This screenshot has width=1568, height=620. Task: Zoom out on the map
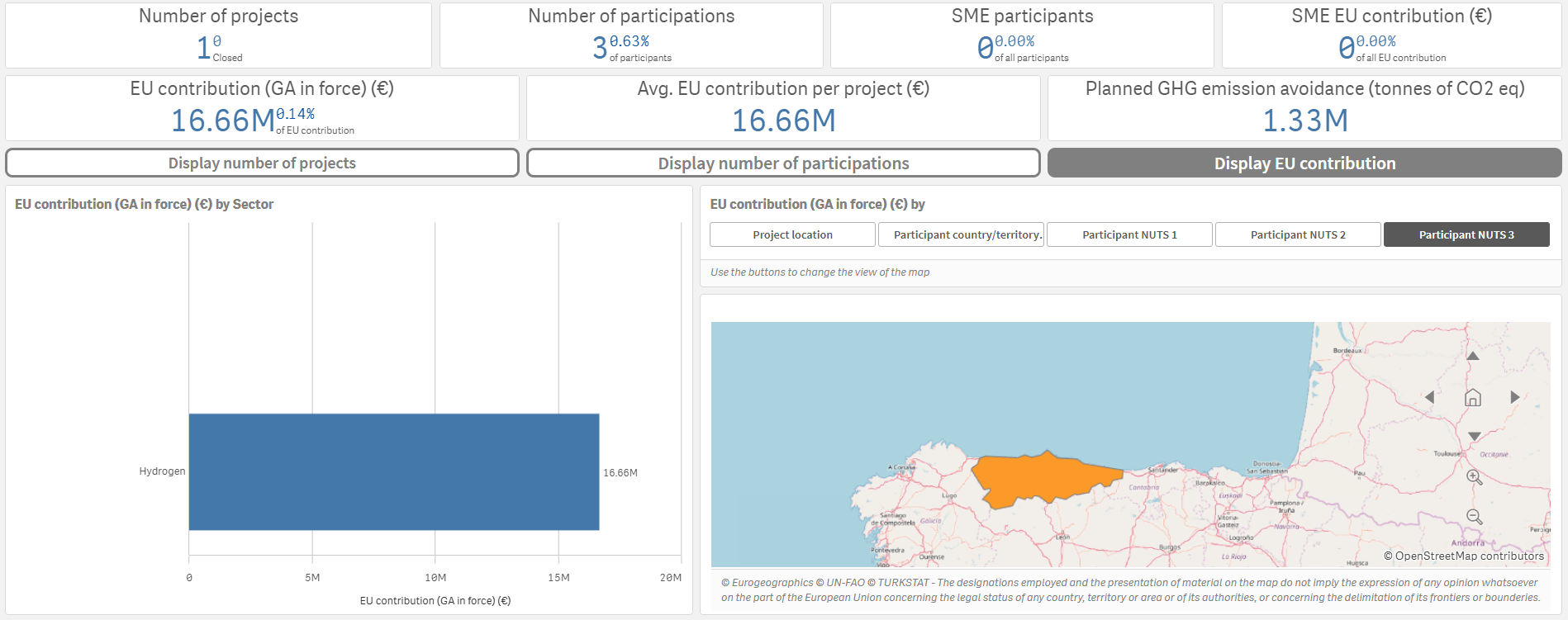point(1474,517)
